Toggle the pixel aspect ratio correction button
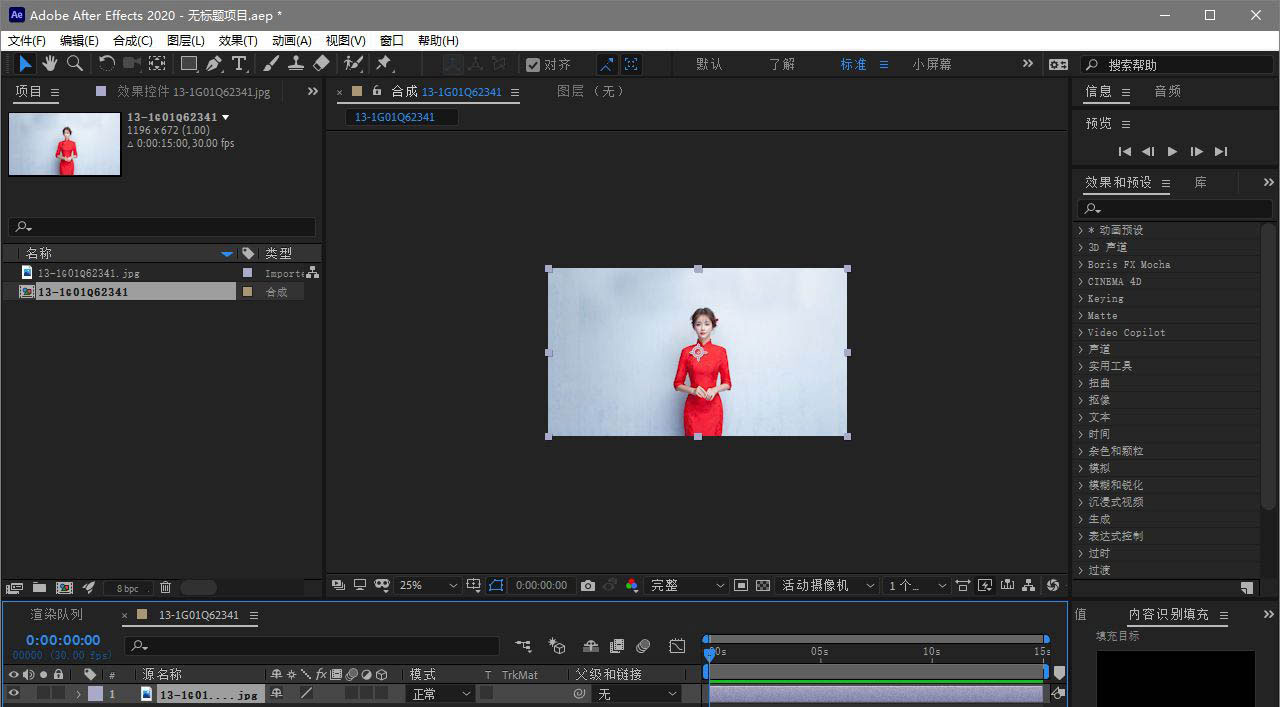The height and width of the screenshot is (707, 1280). [x=962, y=585]
